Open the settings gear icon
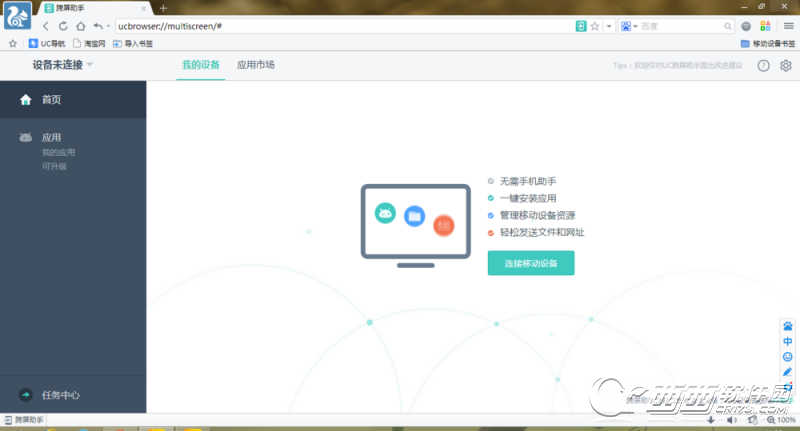 786,65
